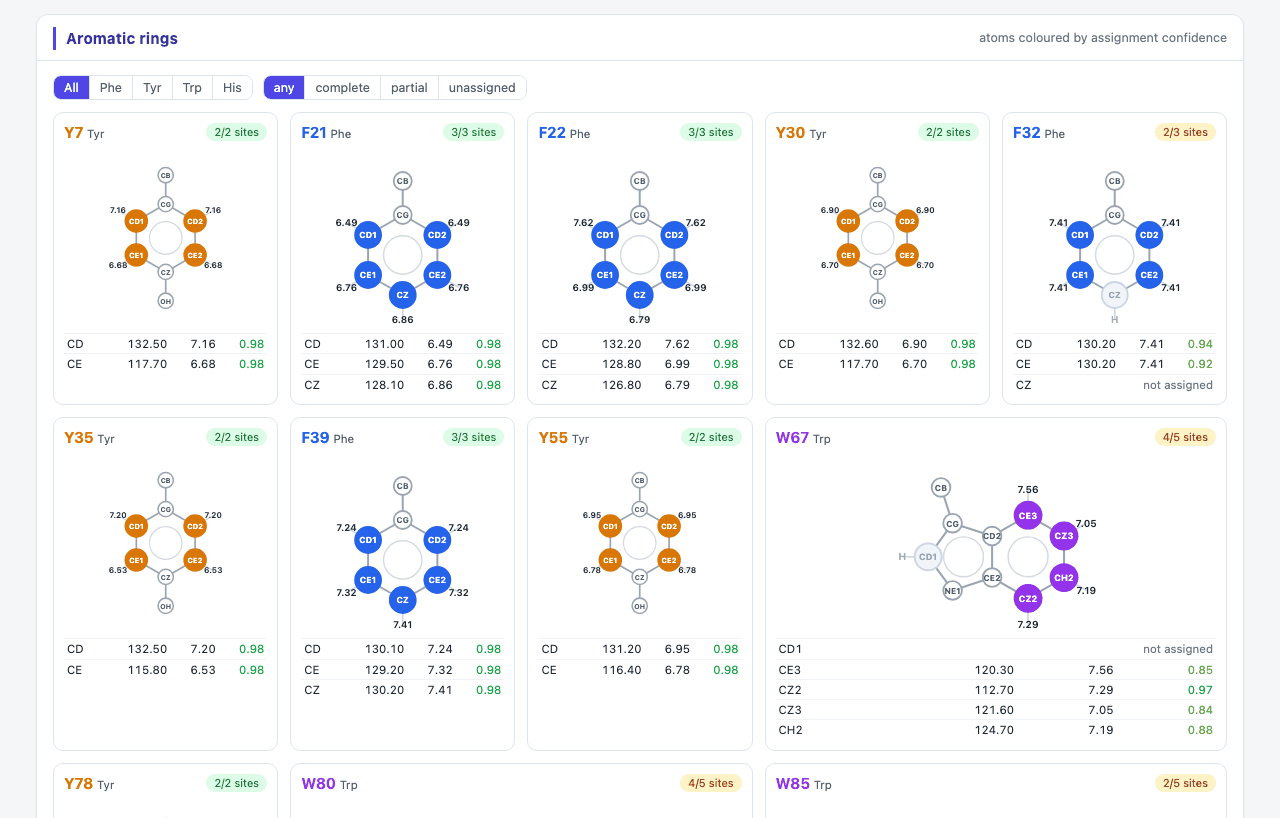This screenshot has width=1280, height=818.
Task: Filter rings to Phe residues
Action: 111,88
